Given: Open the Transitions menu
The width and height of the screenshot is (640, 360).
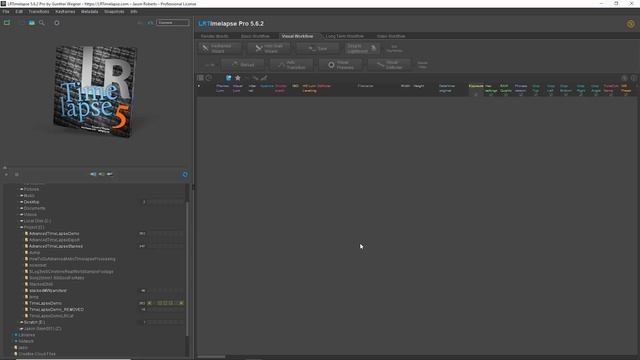Looking at the screenshot, I should tap(39, 11).
